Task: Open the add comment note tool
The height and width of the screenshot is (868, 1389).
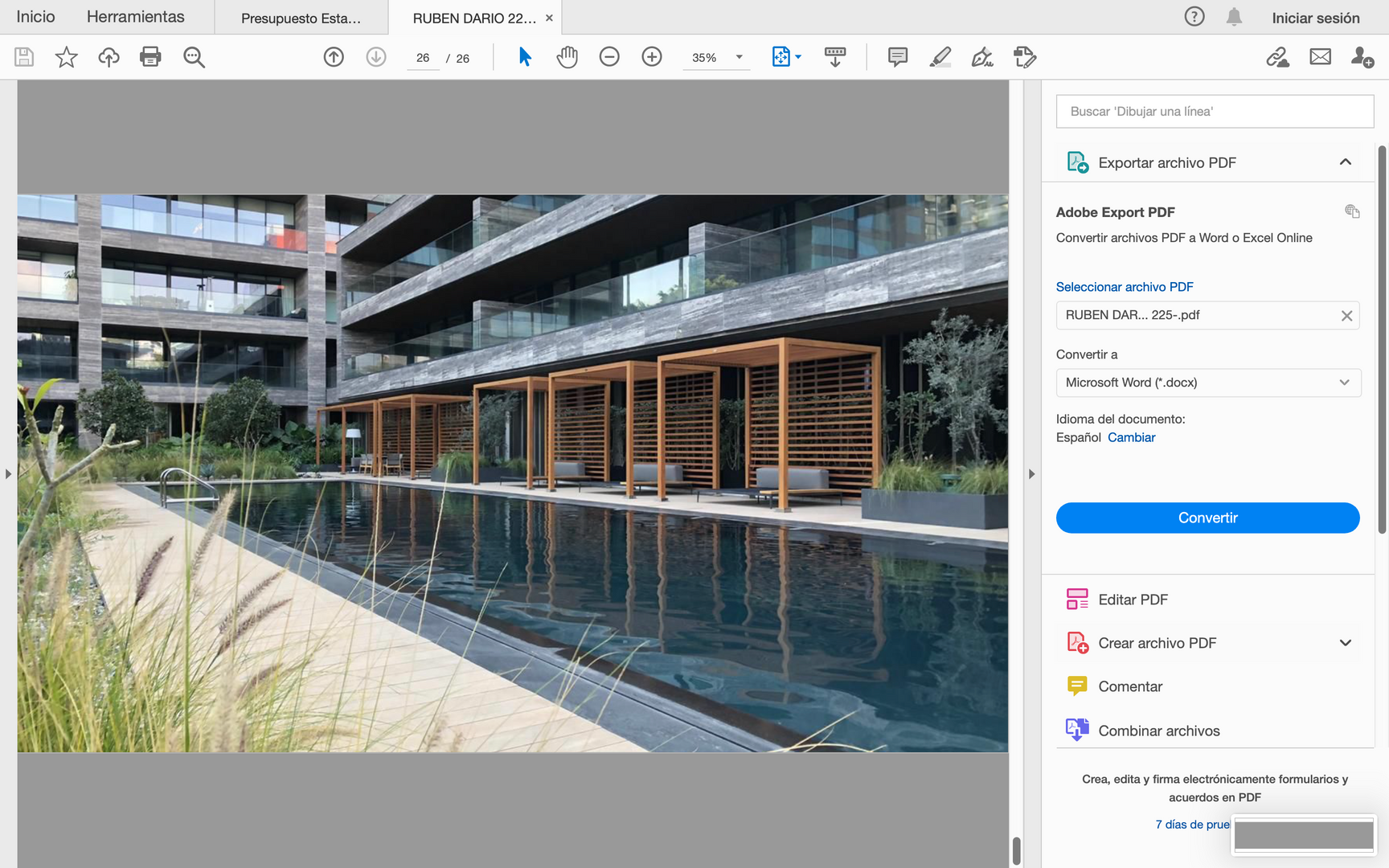Action: pos(898,57)
